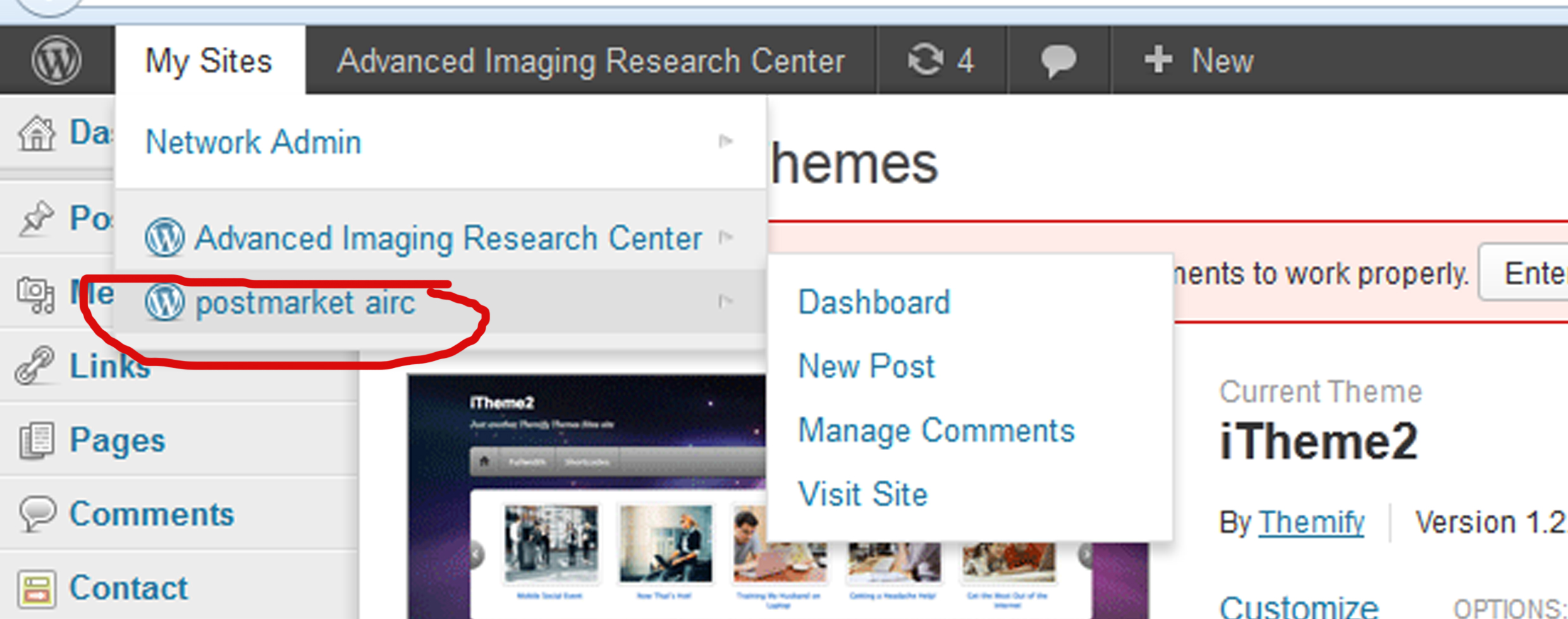Click the Media icon in sidebar
The width and height of the screenshot is (1568, 619).
pyautogui.click(x=35, y=294)
